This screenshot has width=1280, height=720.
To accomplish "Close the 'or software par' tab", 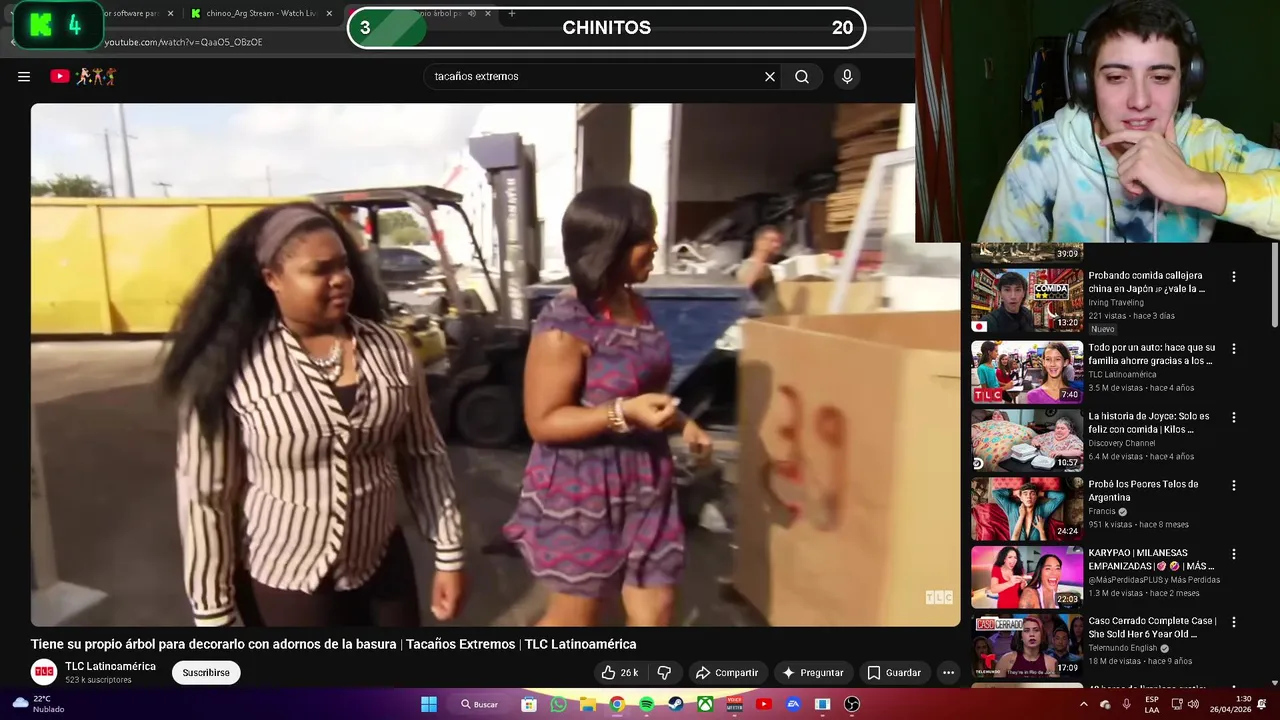I will [170, 13].
